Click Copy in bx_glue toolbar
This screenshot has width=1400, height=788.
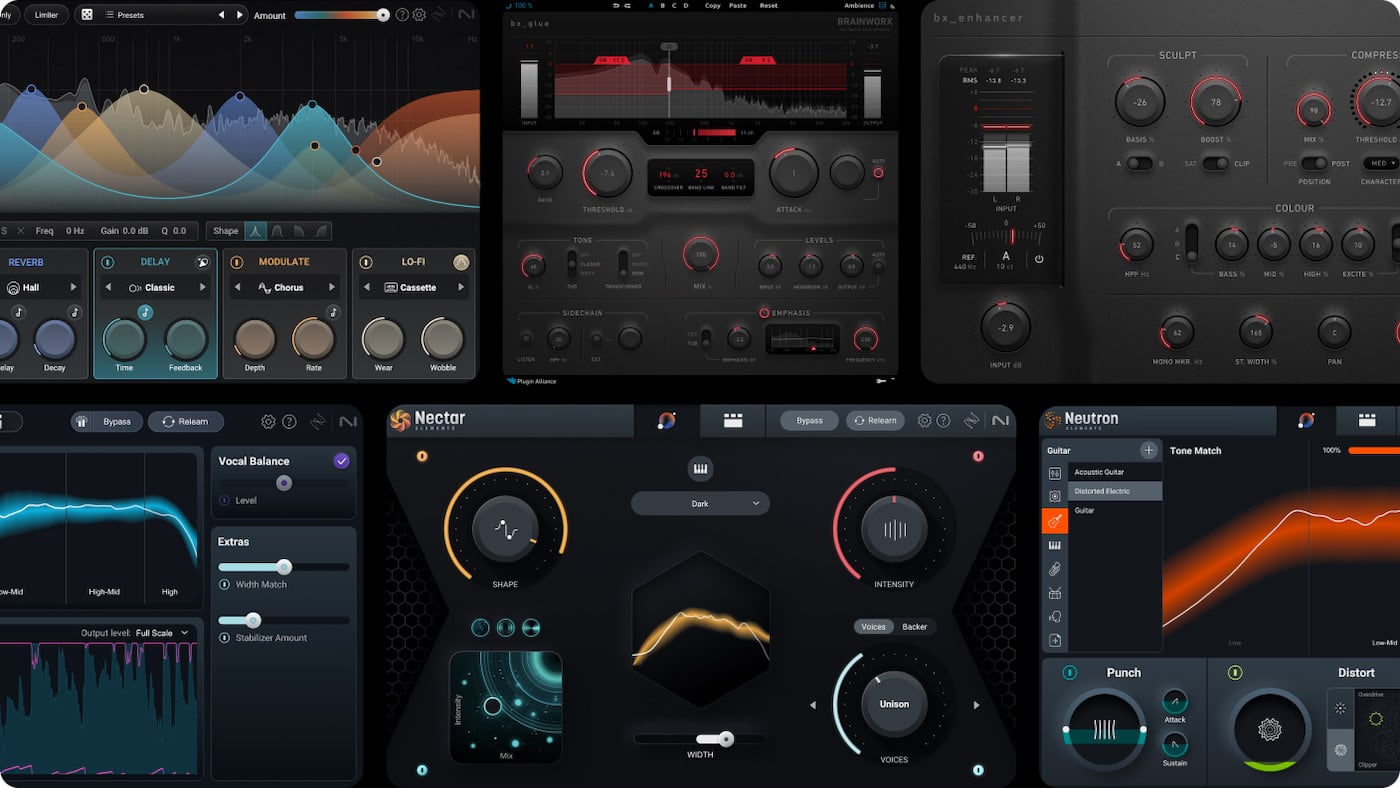click(712, 5)
